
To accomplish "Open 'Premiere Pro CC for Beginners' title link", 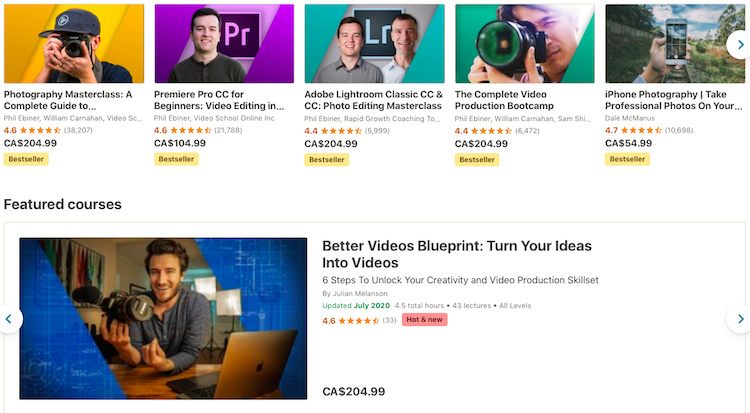I will tap(219, 100).
